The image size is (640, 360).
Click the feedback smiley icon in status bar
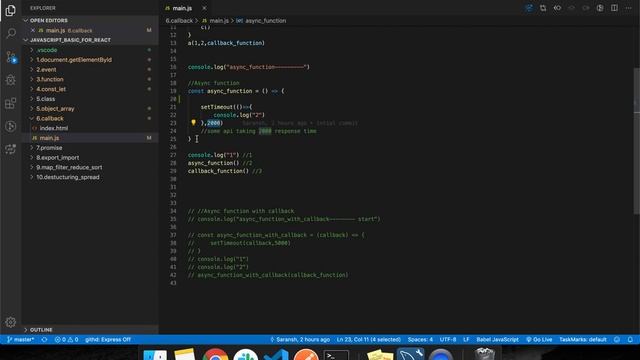pyautogui.click(x=617, y=340)
